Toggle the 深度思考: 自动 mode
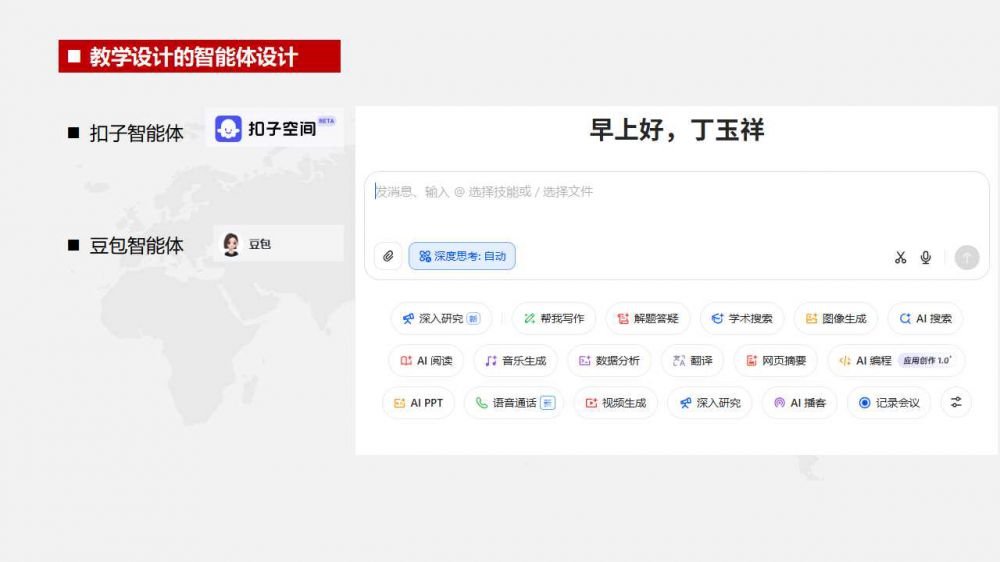 click(462, 257)
